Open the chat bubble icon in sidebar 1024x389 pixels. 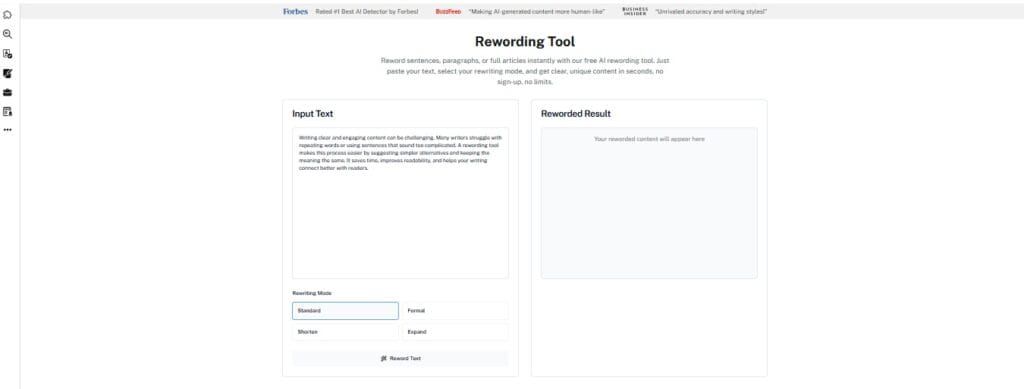[x=8, y=14]
